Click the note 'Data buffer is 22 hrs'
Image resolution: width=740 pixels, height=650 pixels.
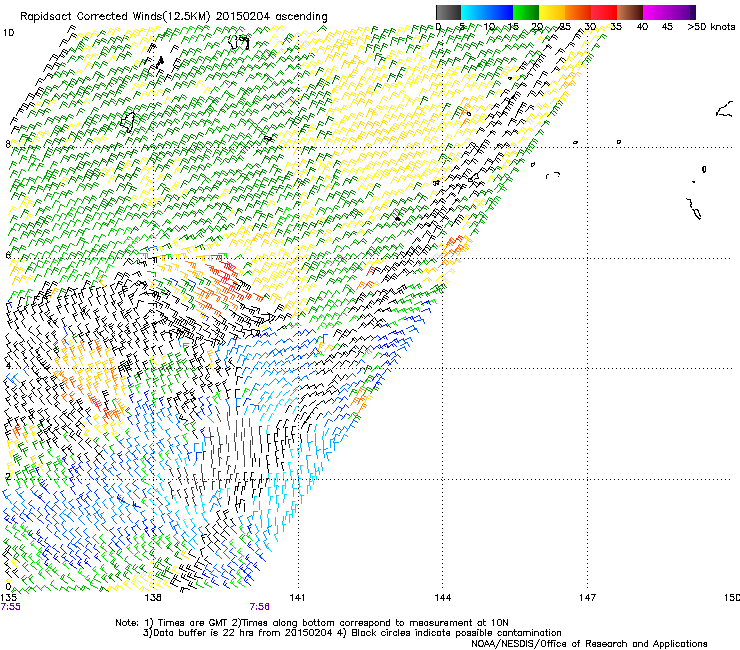tap(204, 633)
